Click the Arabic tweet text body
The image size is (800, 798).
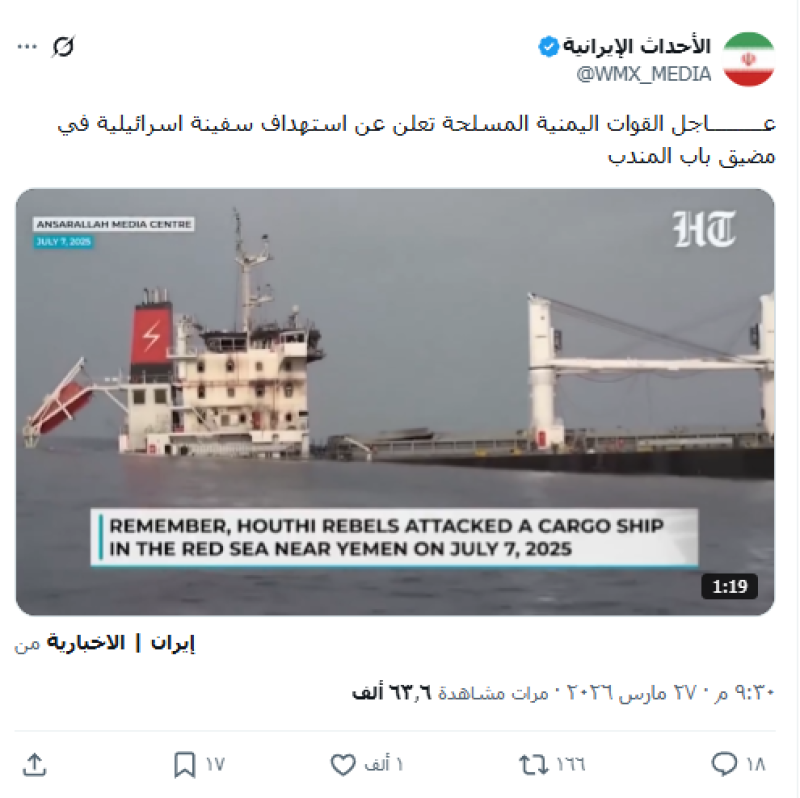416,139
